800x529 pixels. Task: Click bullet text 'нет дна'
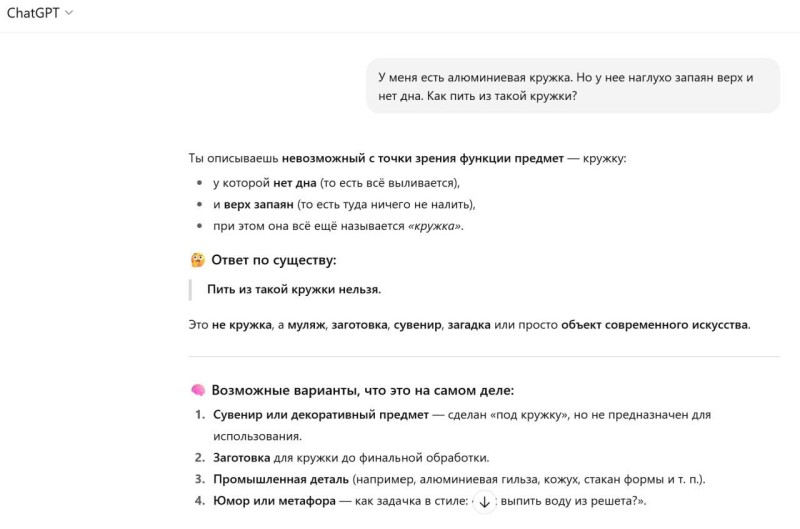tap(294, 183)
